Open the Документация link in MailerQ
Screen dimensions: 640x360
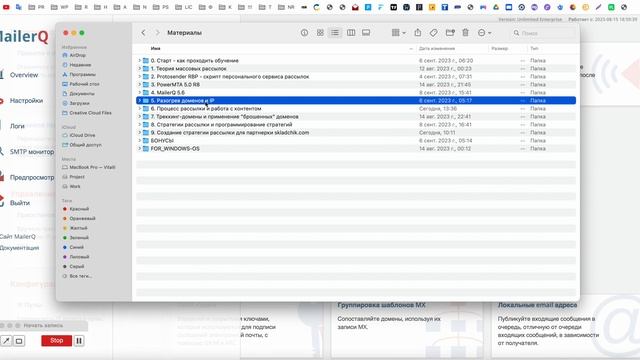point(19,248)
